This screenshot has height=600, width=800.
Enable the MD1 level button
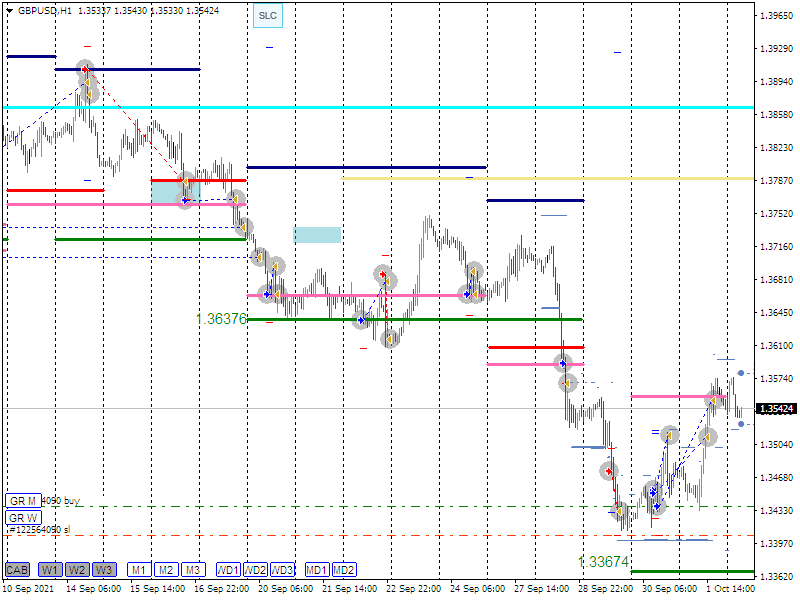317,570
